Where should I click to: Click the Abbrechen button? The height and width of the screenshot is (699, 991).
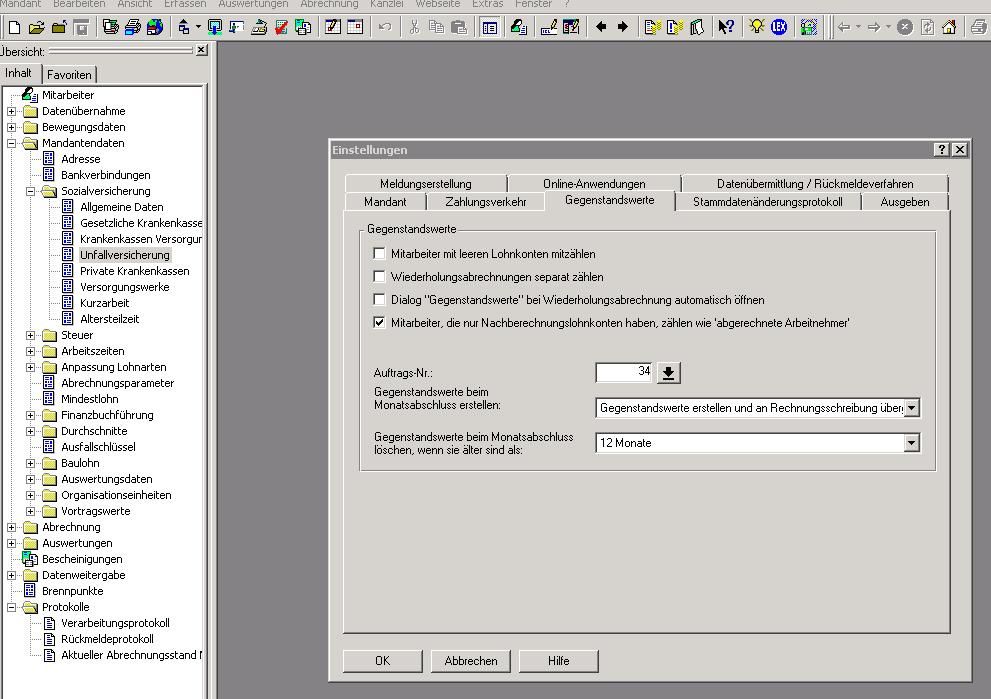470,661
